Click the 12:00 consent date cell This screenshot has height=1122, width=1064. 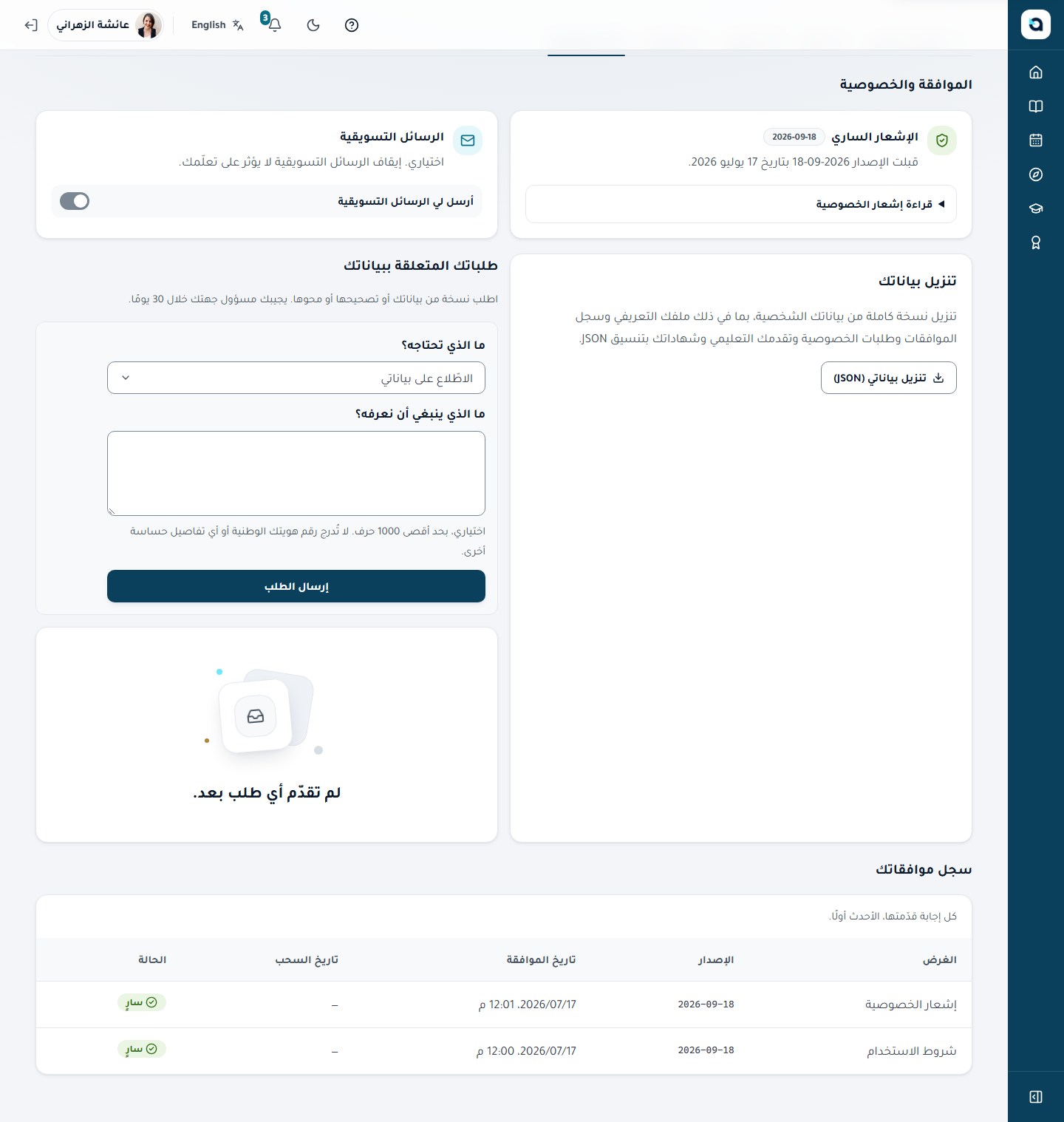click(526, 1051)
